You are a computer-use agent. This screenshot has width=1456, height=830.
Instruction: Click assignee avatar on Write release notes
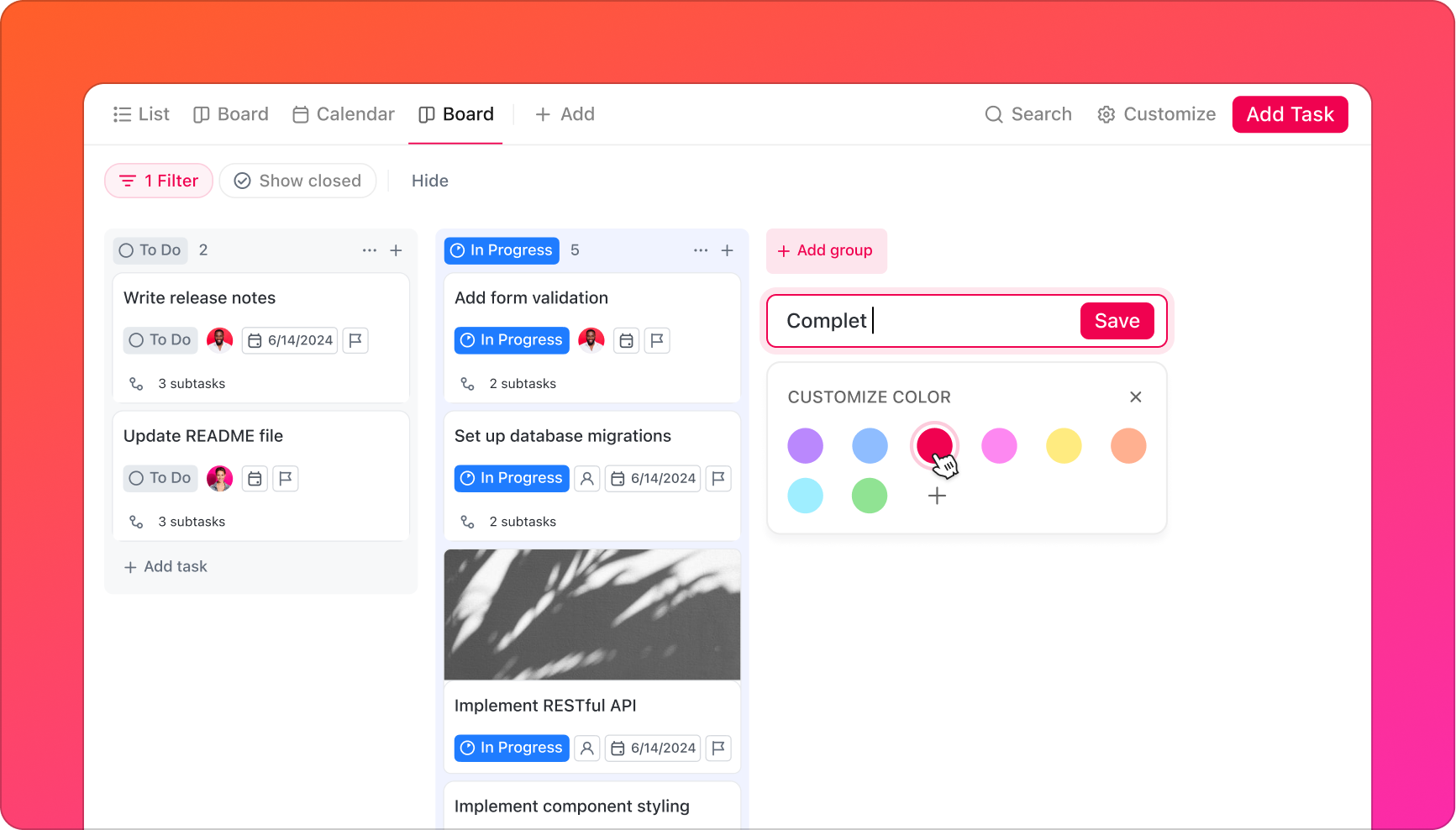(220, 340)
